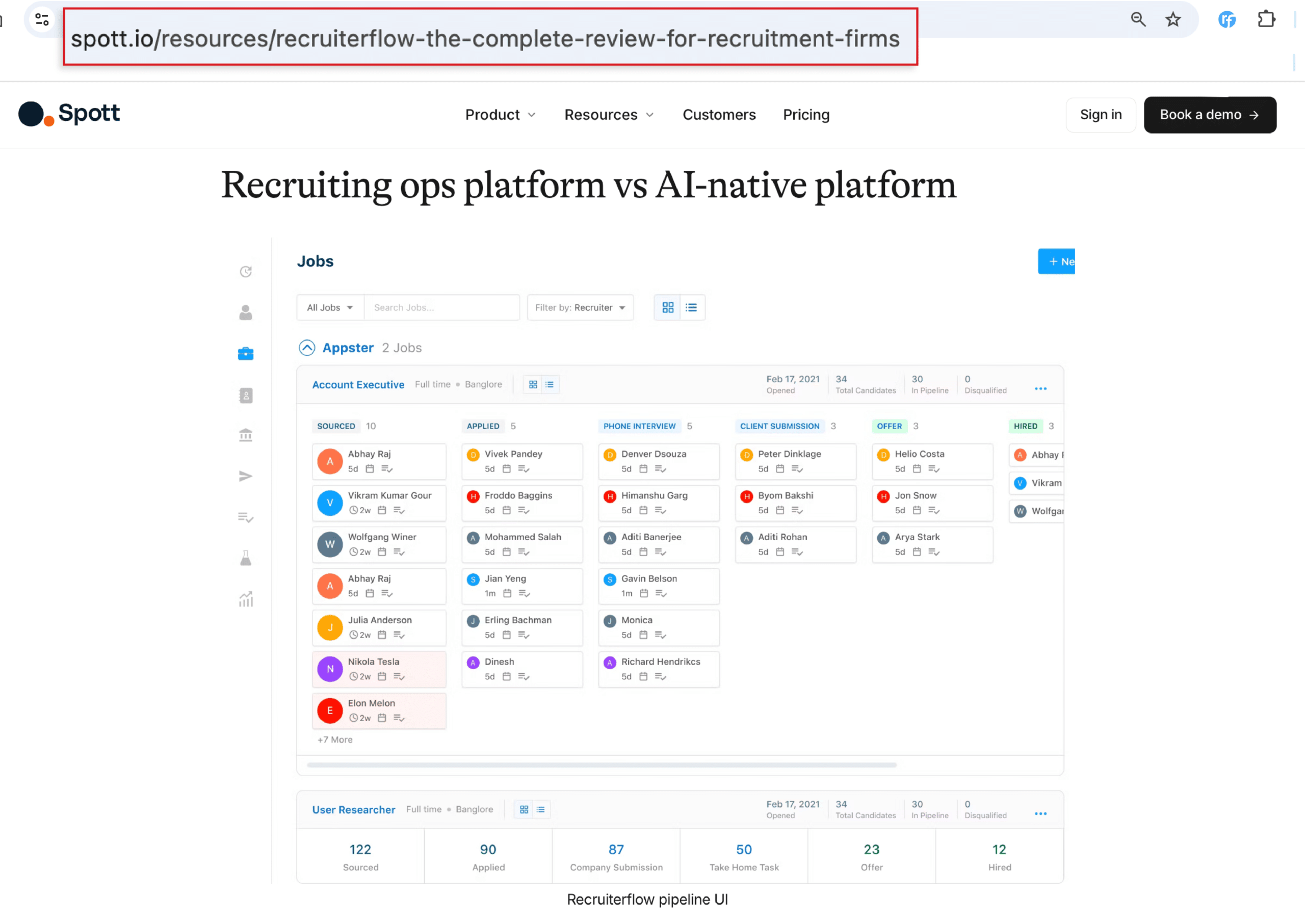The width and height of the screenshot is (1305, 924).
Task: Click the clock icon on Nikola Tesla card
Action: pos(353,676)
